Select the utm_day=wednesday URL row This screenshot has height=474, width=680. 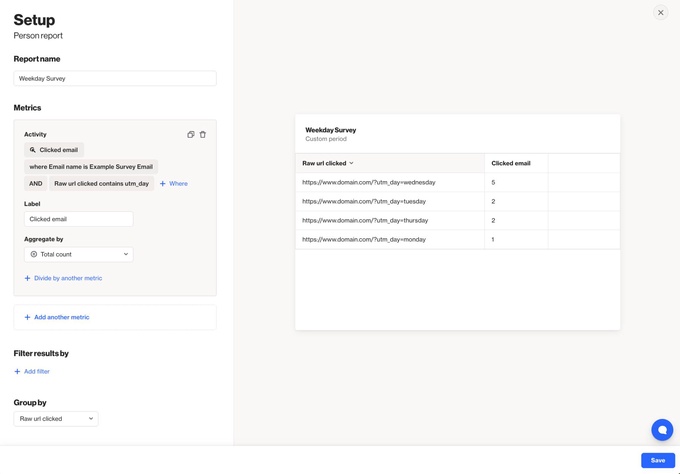click(369, 183)
